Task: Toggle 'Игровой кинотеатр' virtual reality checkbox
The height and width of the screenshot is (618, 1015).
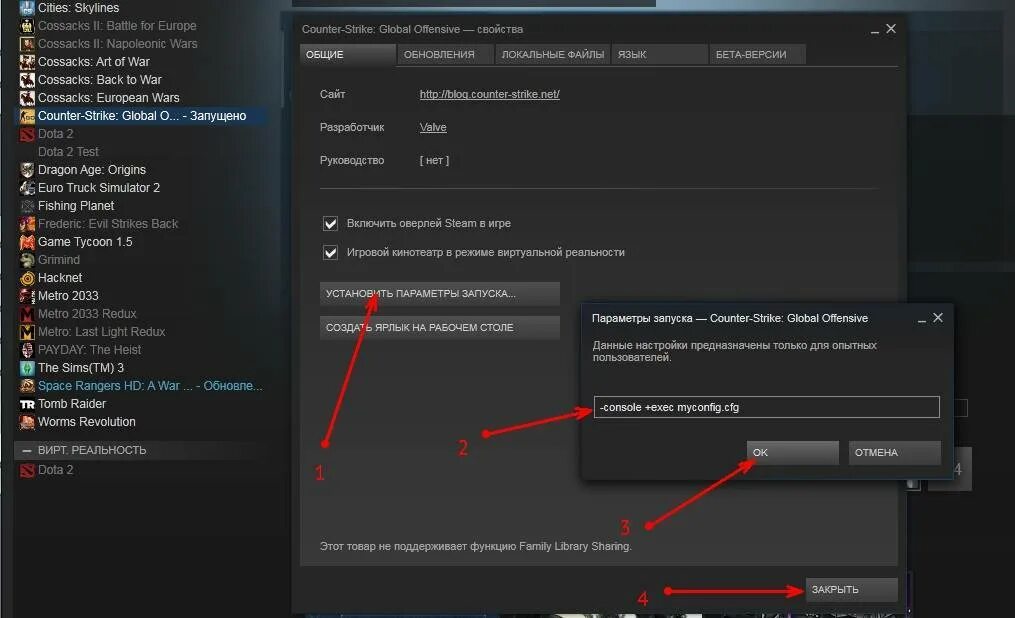Action: pos(330,252)
